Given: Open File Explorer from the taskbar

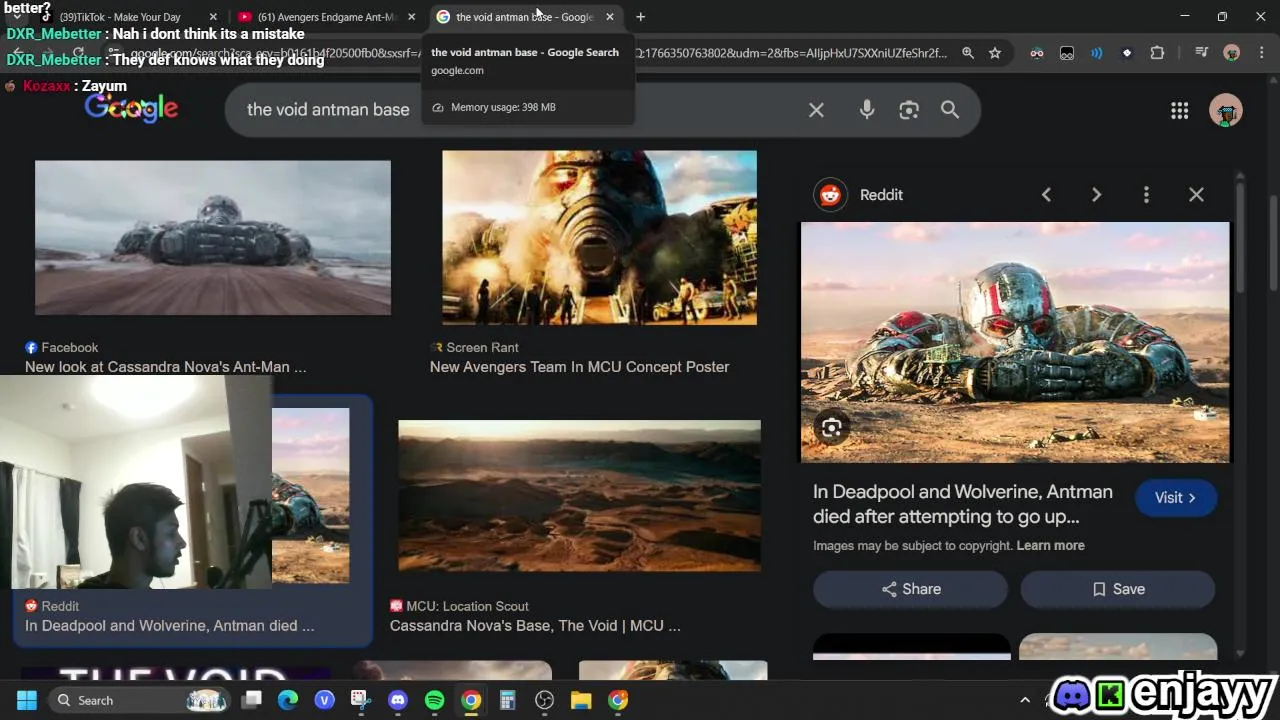Looking at the screenshot, I should click(581, 700).
